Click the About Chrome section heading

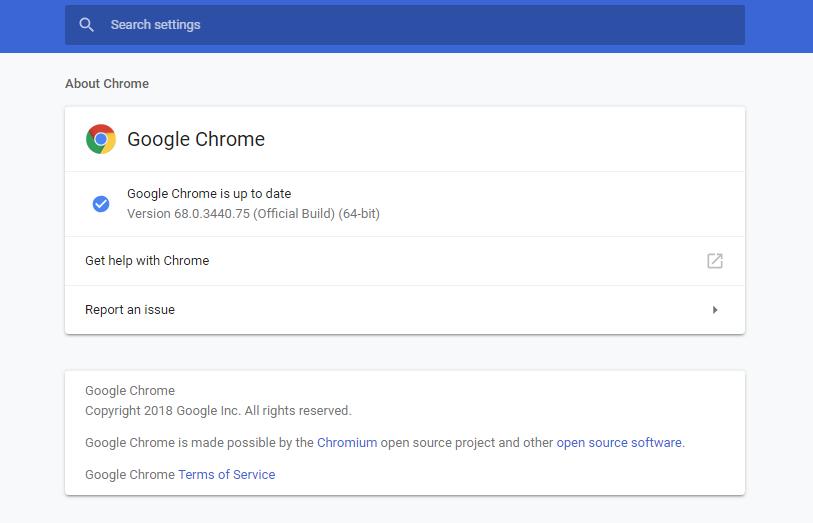pos(107,84)
